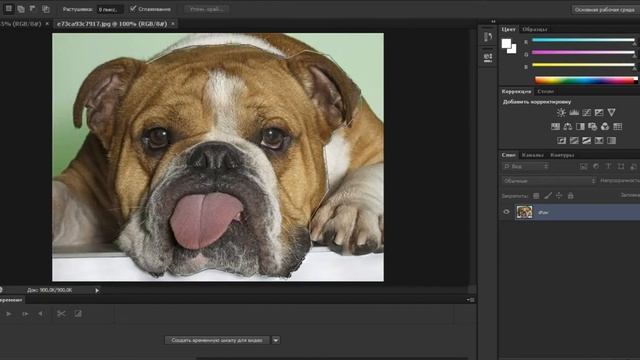
Task: Click the create video timeline button
Action: (x=217, y=340)
